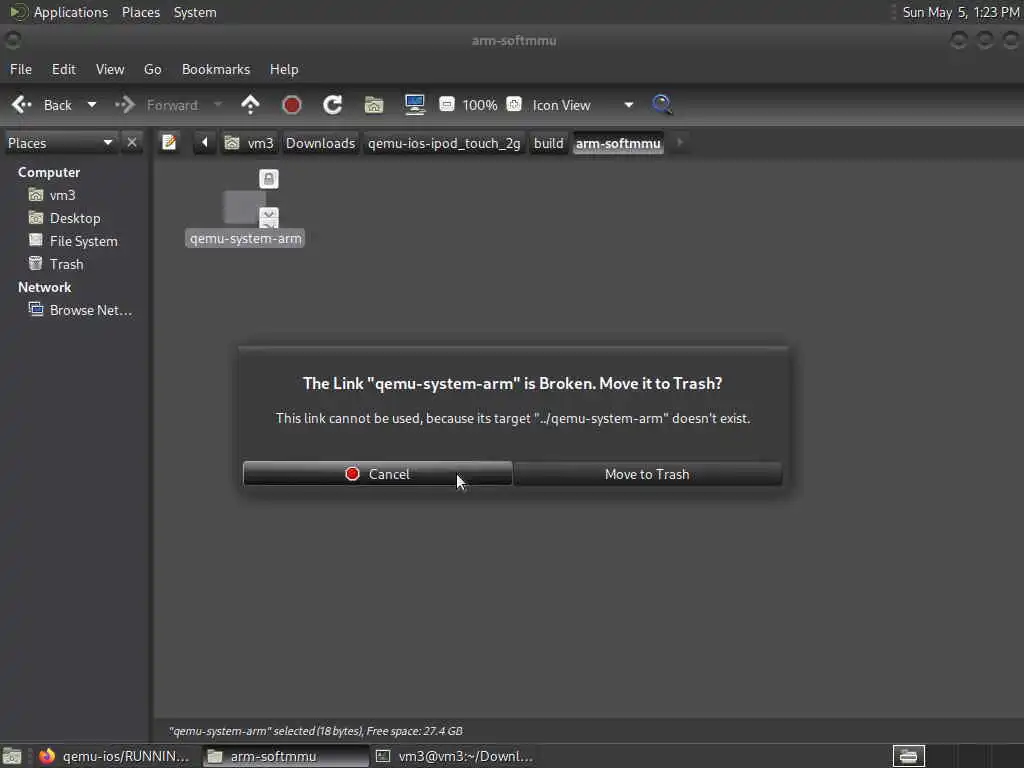1024x768 pixels.
Task: Click Move to Trash button
Action: coord(647,474)
